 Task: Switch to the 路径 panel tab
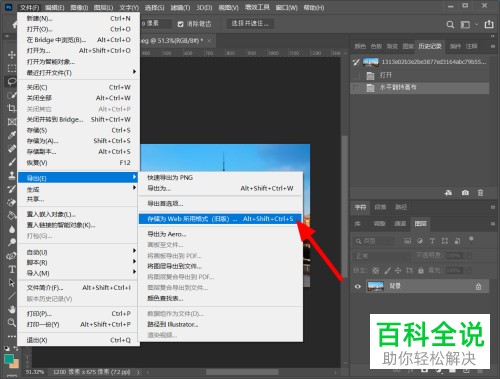click(x=401, y=207)
